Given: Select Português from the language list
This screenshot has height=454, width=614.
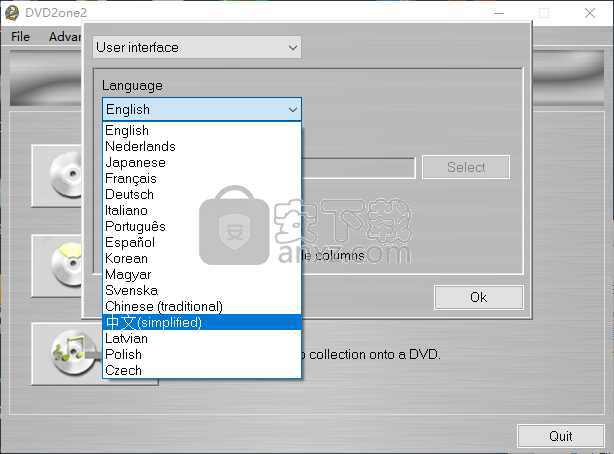Looking at the screenshot, I should point(202,226).
